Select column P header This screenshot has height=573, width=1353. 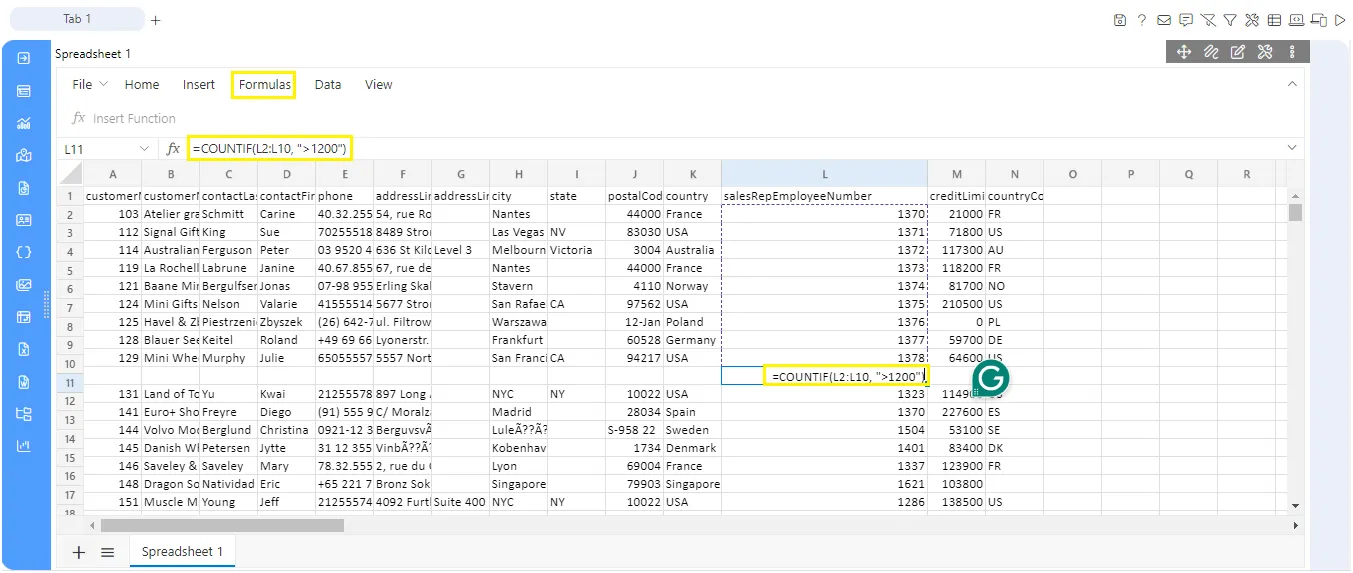pyautogui.click(x=1131, y=174)
